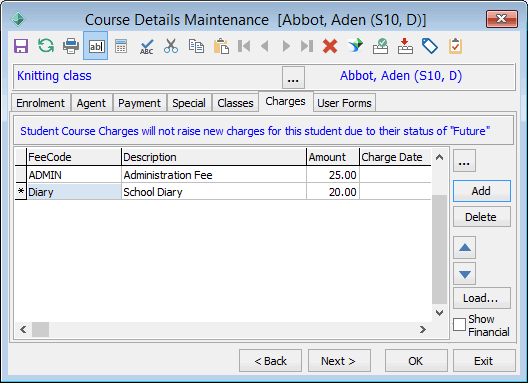This screenshot has height=383, width=528.
Task: Click the Abbot, Aden (S10, D) student label
Action: (401, 76)
